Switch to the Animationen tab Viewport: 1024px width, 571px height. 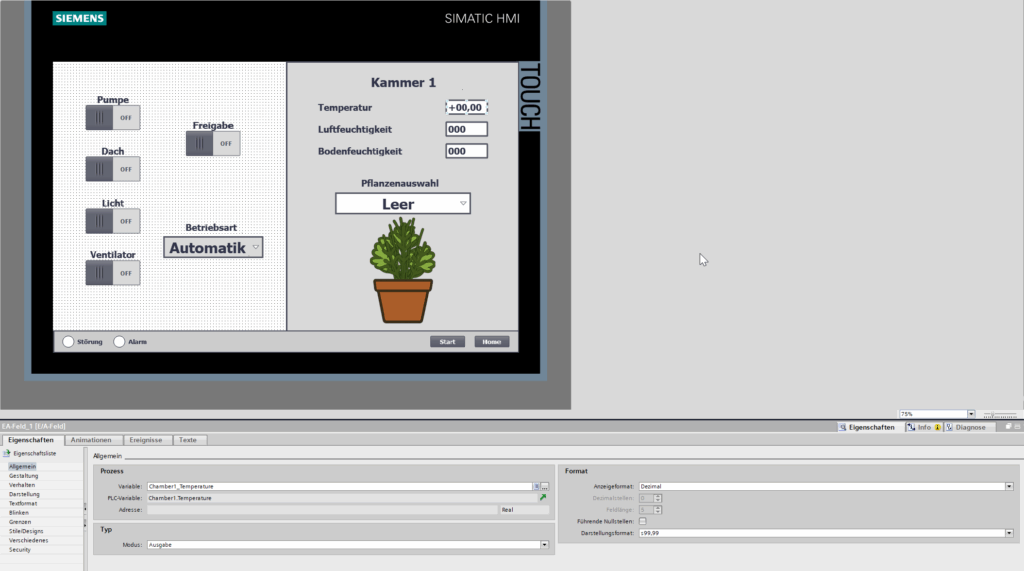coord(91,440)
